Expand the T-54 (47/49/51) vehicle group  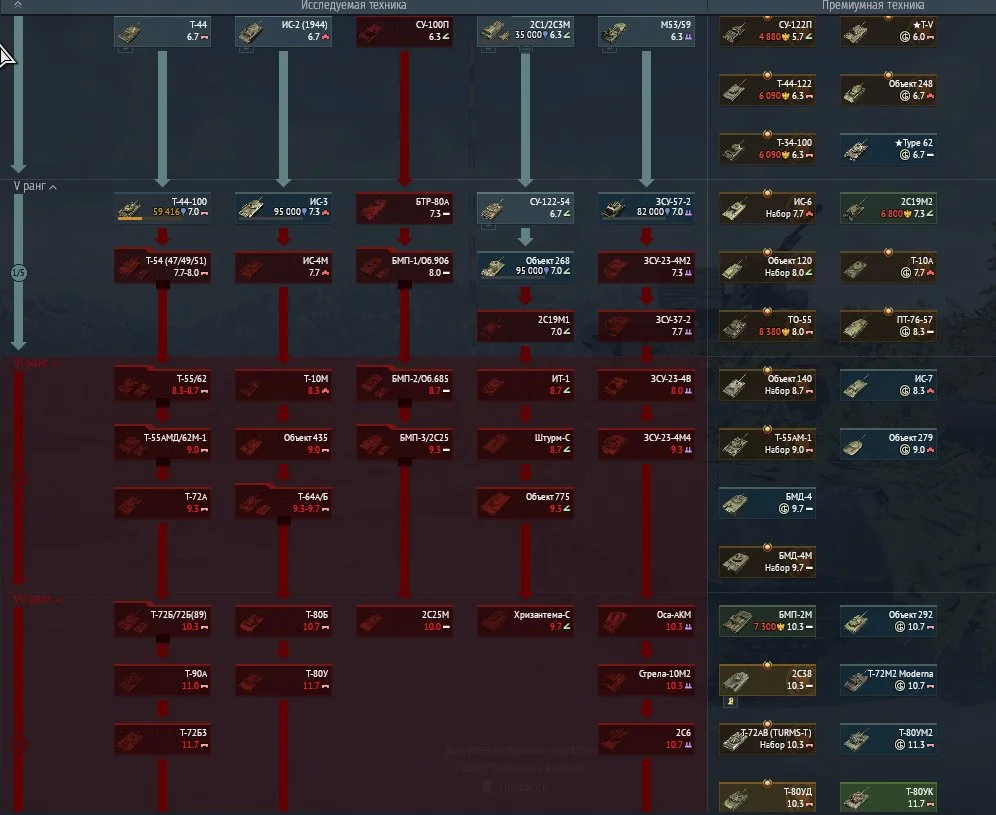[162, 285]
